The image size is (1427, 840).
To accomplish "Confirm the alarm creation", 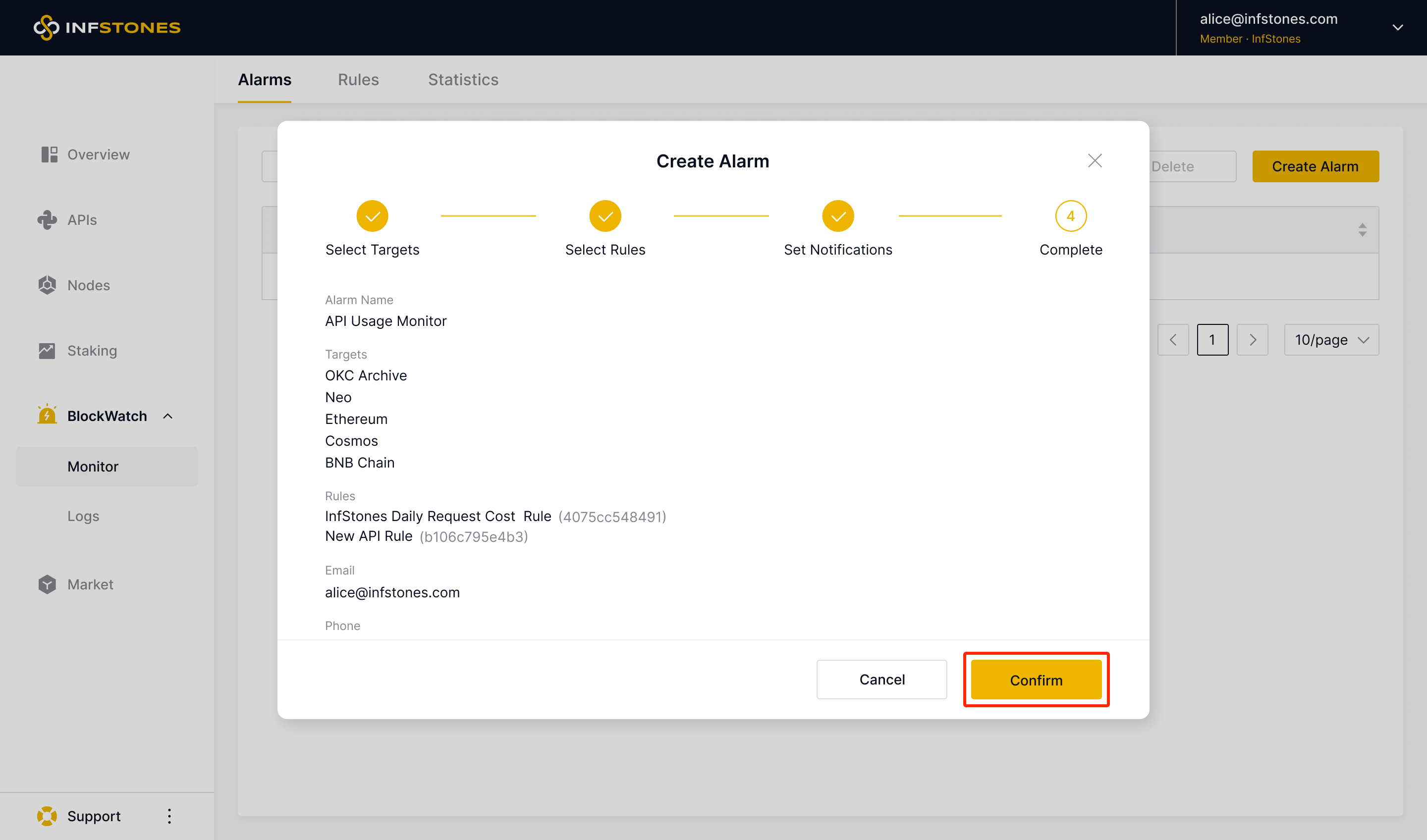I will pyautogui.click(x=1036, y=679).
